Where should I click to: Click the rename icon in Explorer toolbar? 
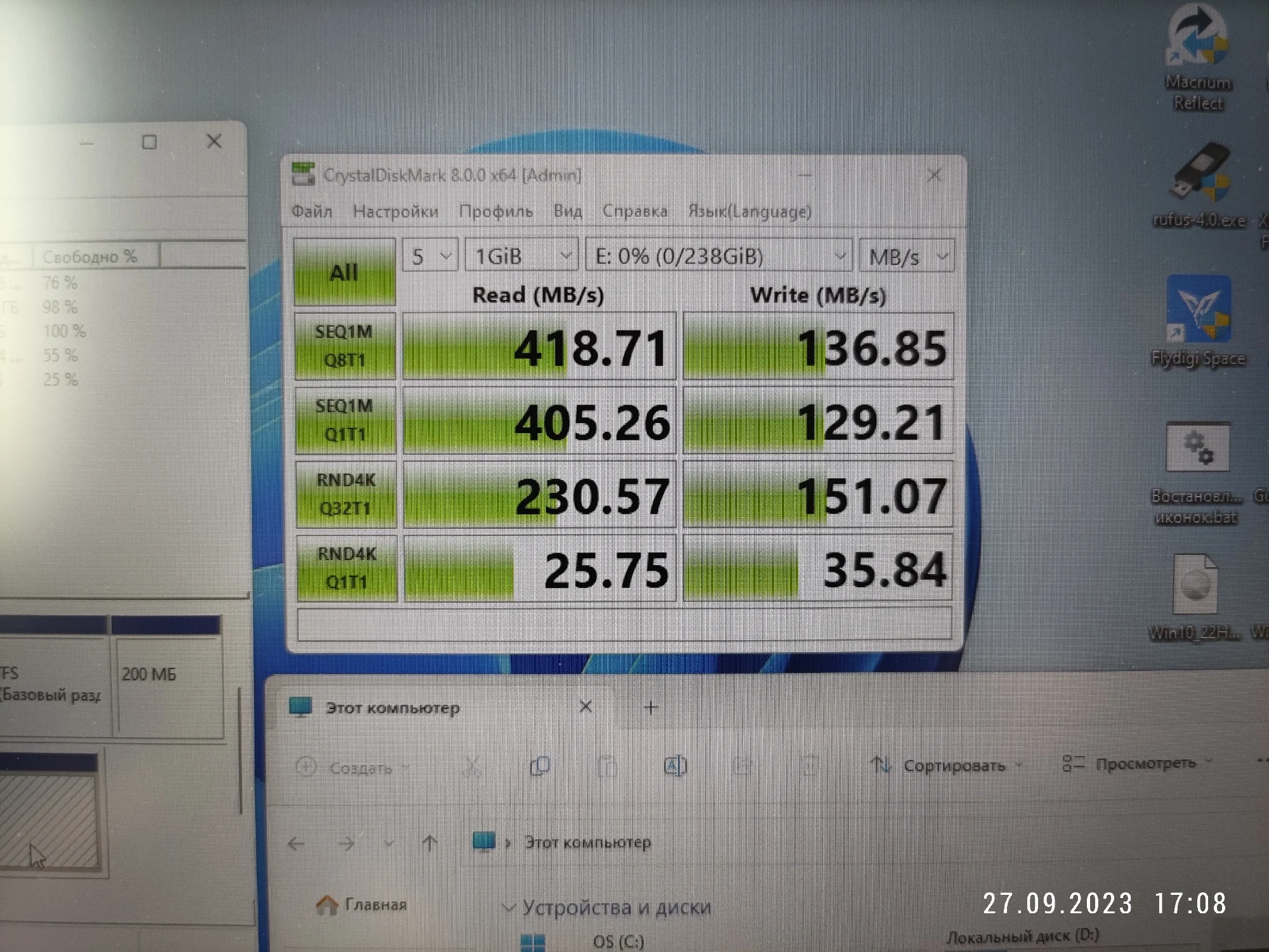tap(674, 766)
